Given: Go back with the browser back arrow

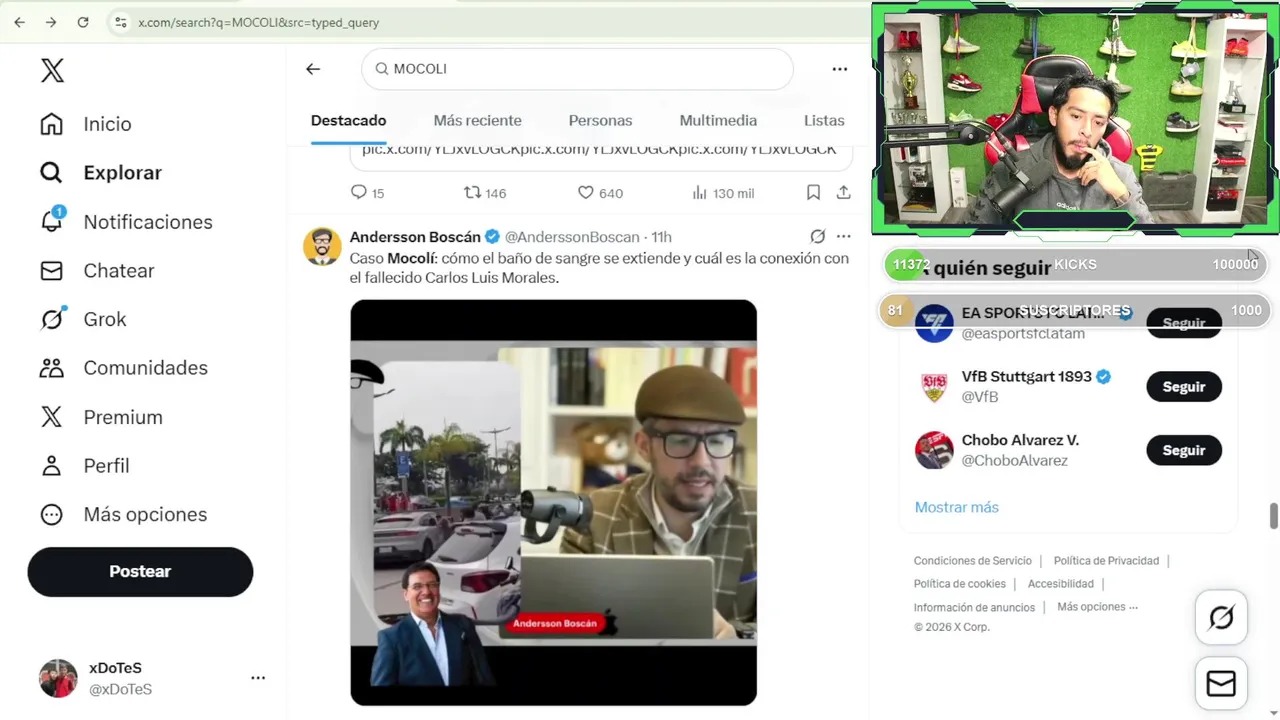Looking at the screenshot, I should click(x=19, y=22).
